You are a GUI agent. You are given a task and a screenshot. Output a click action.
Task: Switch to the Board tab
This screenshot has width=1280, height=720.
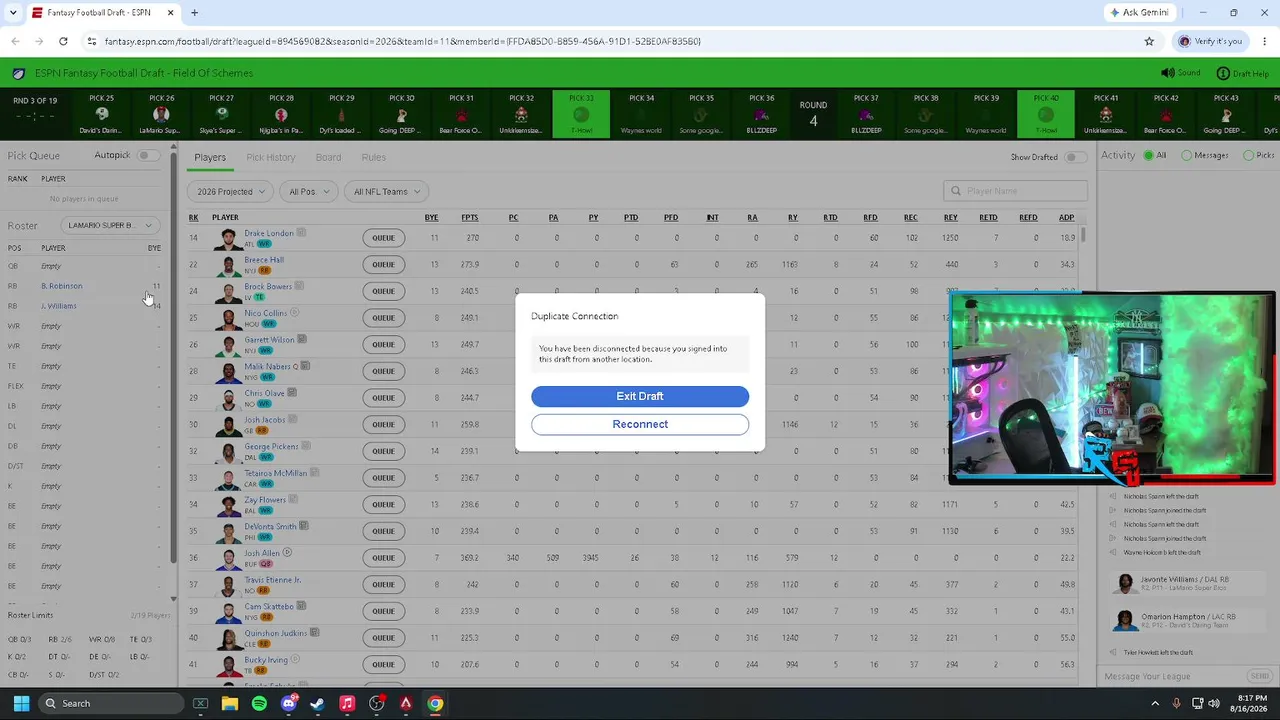(x=328, y=157)
